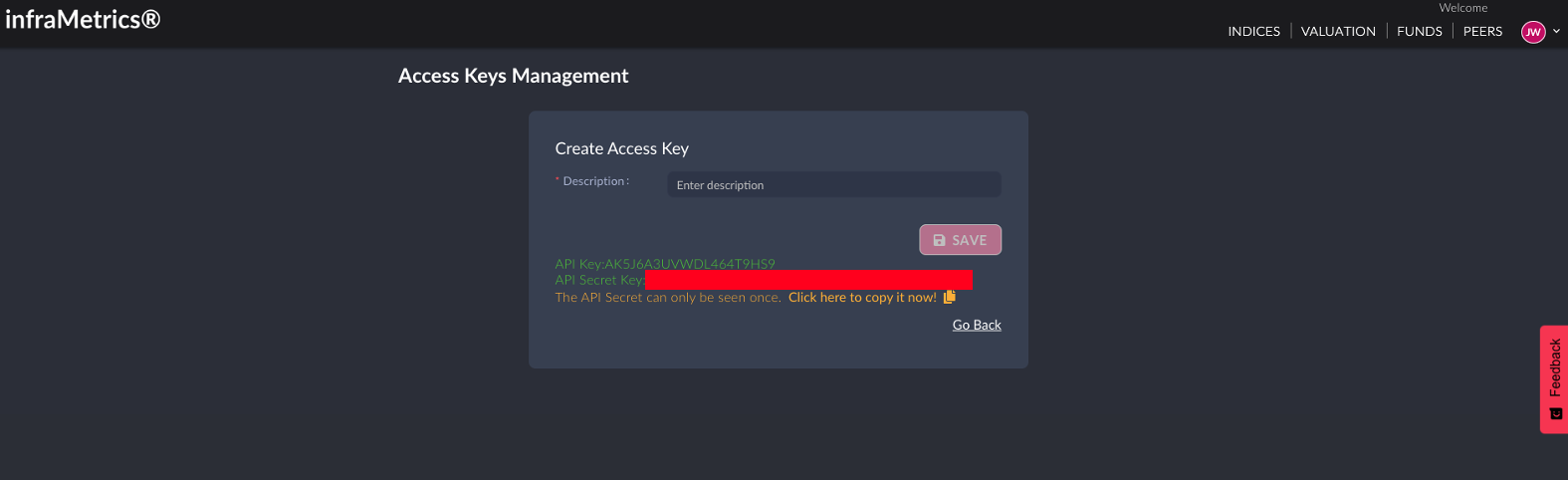Go to the VALUATION section
The height and width of the screenshot is (480, 1568).
[x=1338, y=31]
